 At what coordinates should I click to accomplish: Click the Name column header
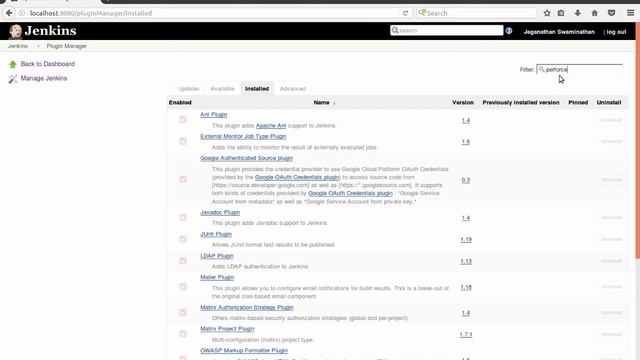(321, 102)
